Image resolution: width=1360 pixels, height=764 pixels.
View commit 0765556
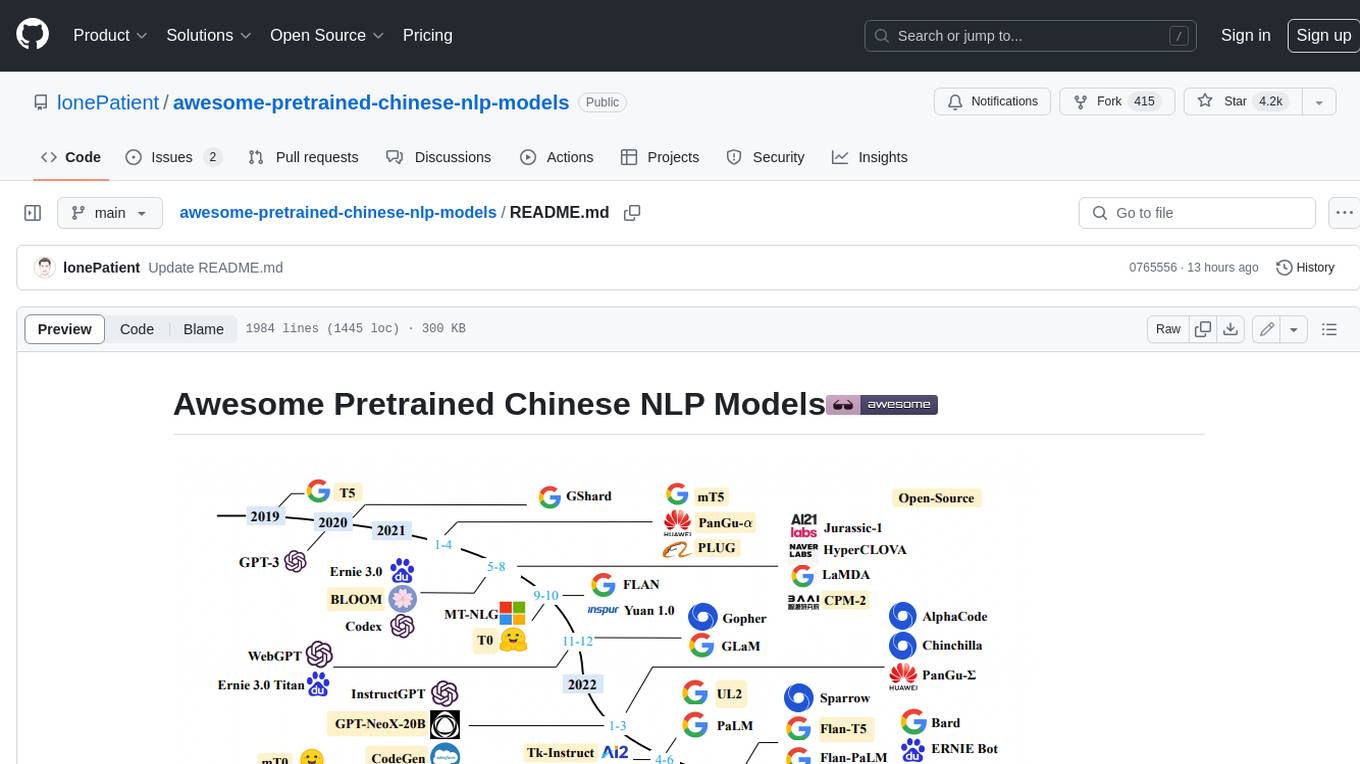pos(1152,267)
